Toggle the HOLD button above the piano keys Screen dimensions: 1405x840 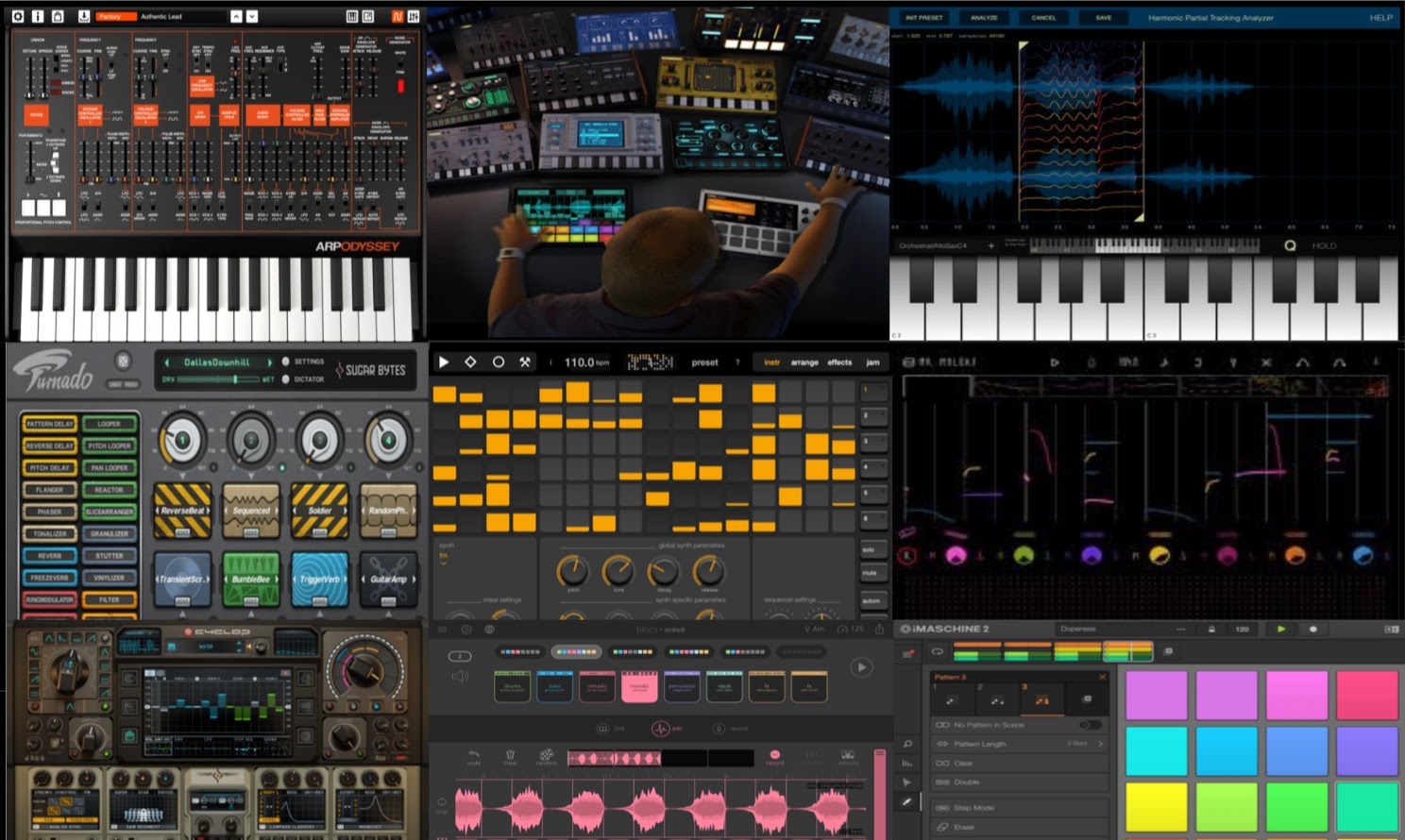pyautogui.click(x=1324, y=245)
